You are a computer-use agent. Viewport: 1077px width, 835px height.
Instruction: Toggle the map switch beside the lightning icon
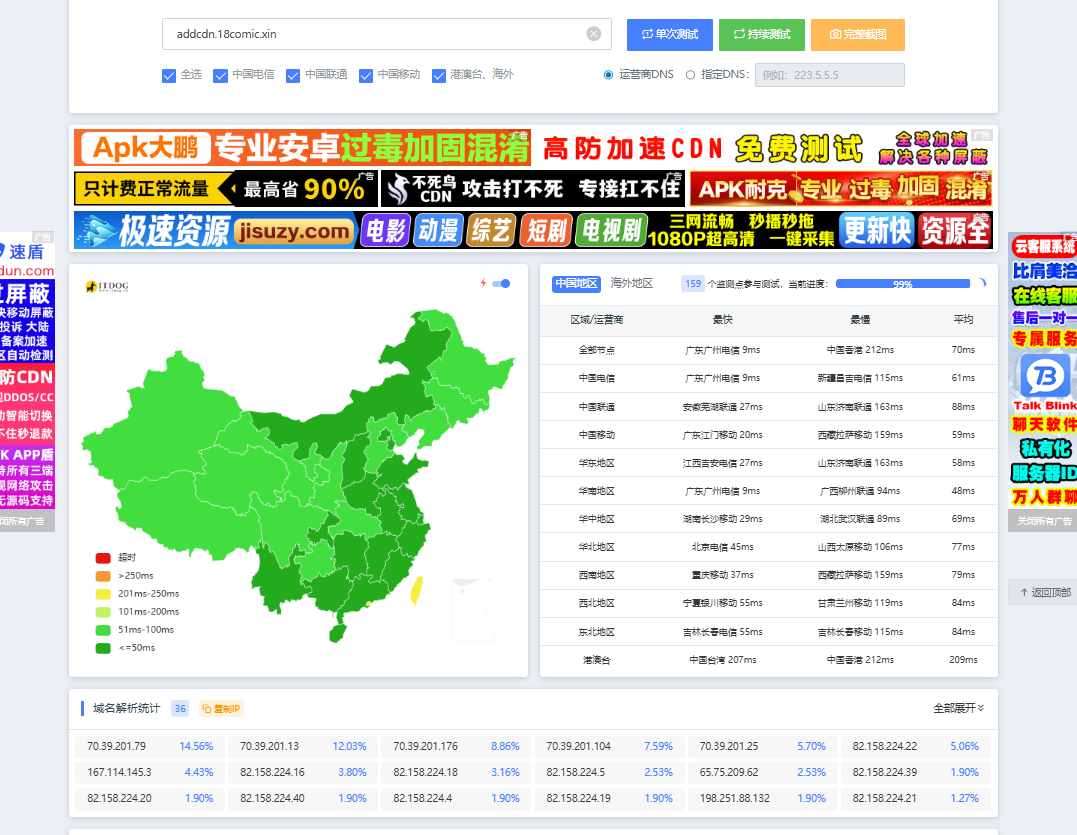[x=502, y=284]
